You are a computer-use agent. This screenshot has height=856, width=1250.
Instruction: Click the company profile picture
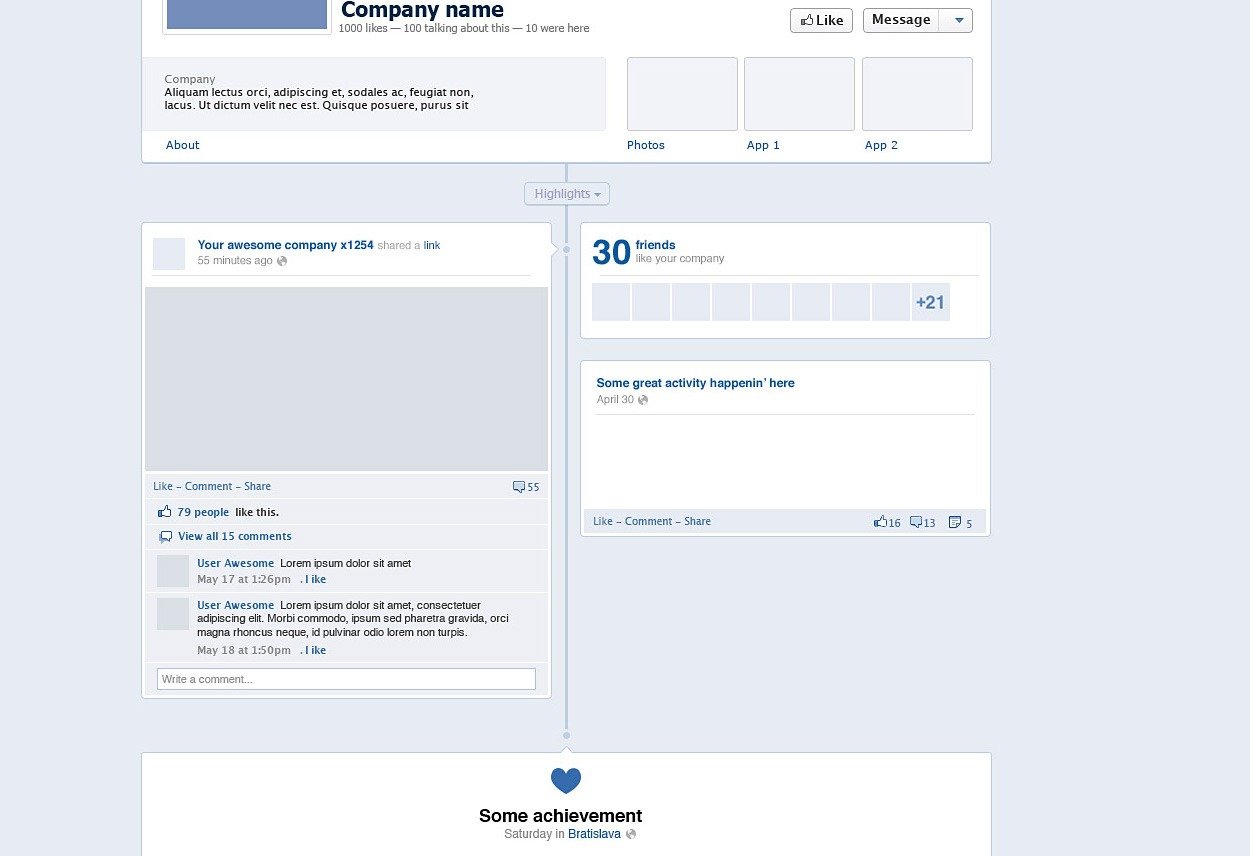pos(247,14)
